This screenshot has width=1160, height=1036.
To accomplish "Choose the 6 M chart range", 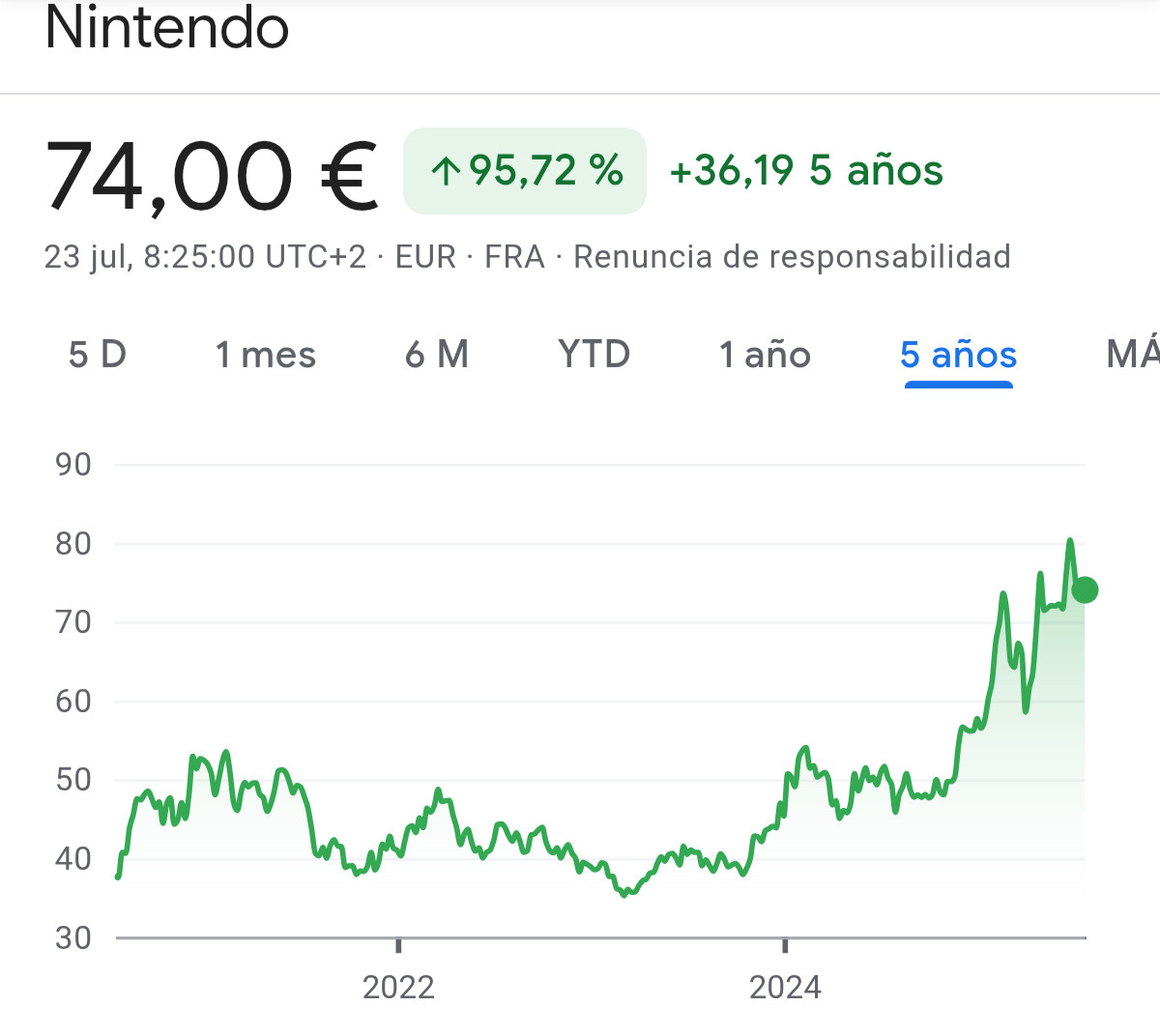I will (x=437, y=355).
